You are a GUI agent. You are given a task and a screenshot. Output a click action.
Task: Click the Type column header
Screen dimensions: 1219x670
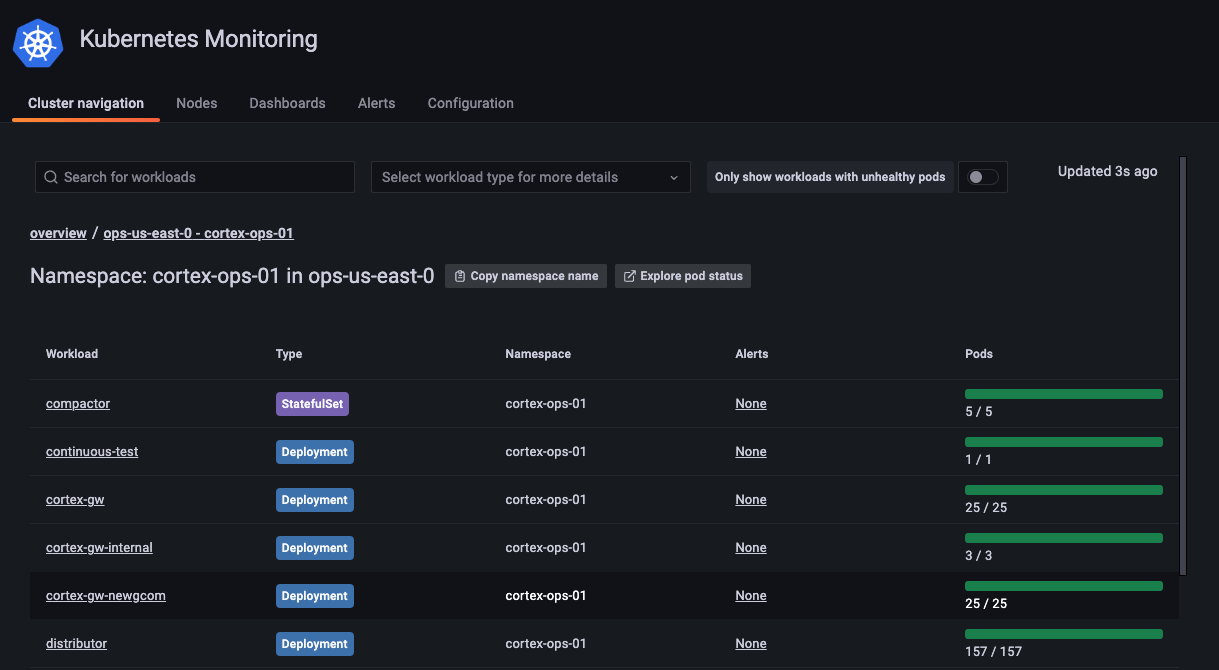coord(289,354)
